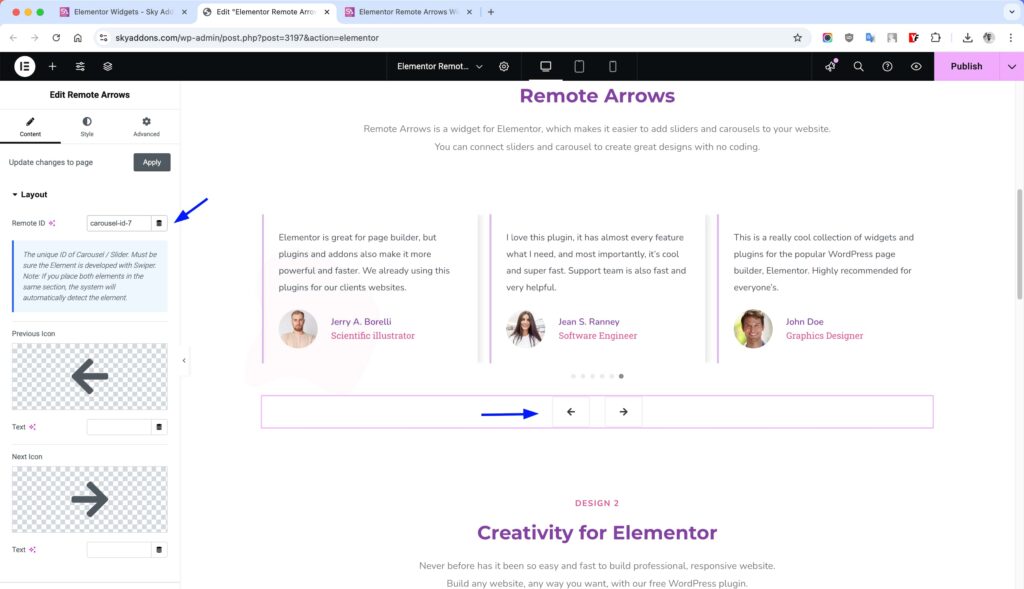The width and height of the screenshot is (1024, 589).
Task: Preview changes with the eye icon
Action: (x=916, y=66)
